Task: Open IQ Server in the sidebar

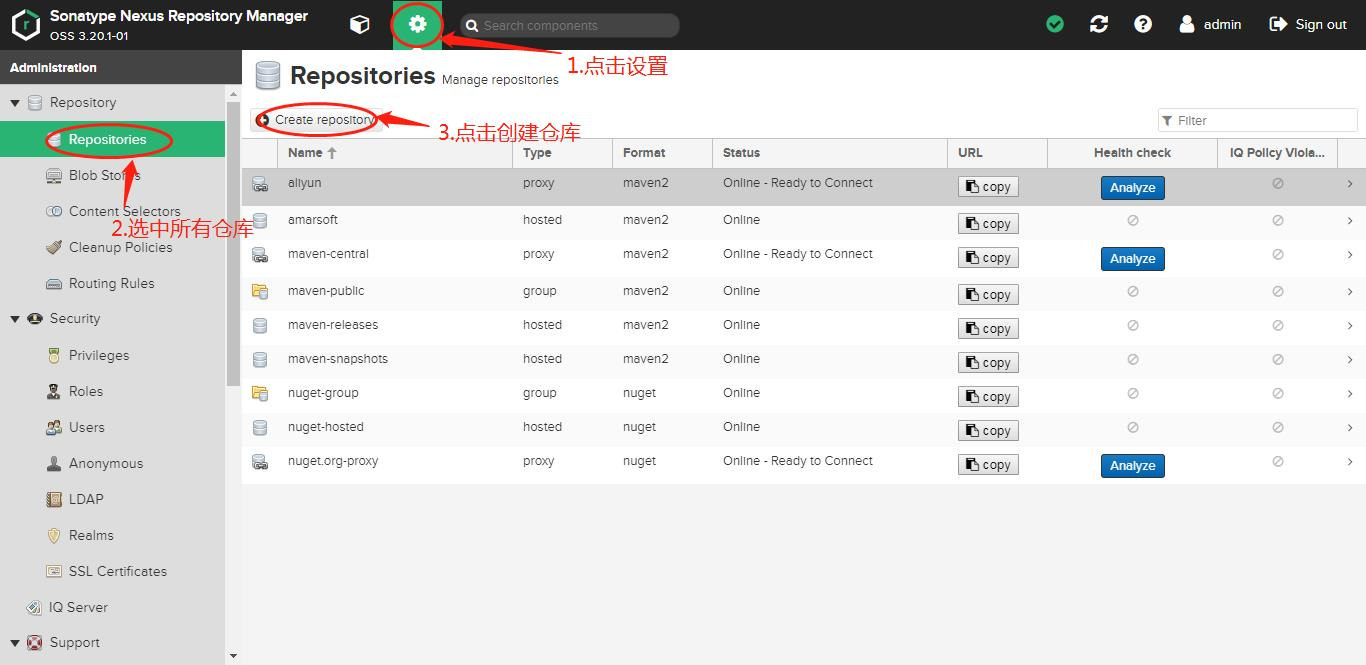Action: point(112,607)
